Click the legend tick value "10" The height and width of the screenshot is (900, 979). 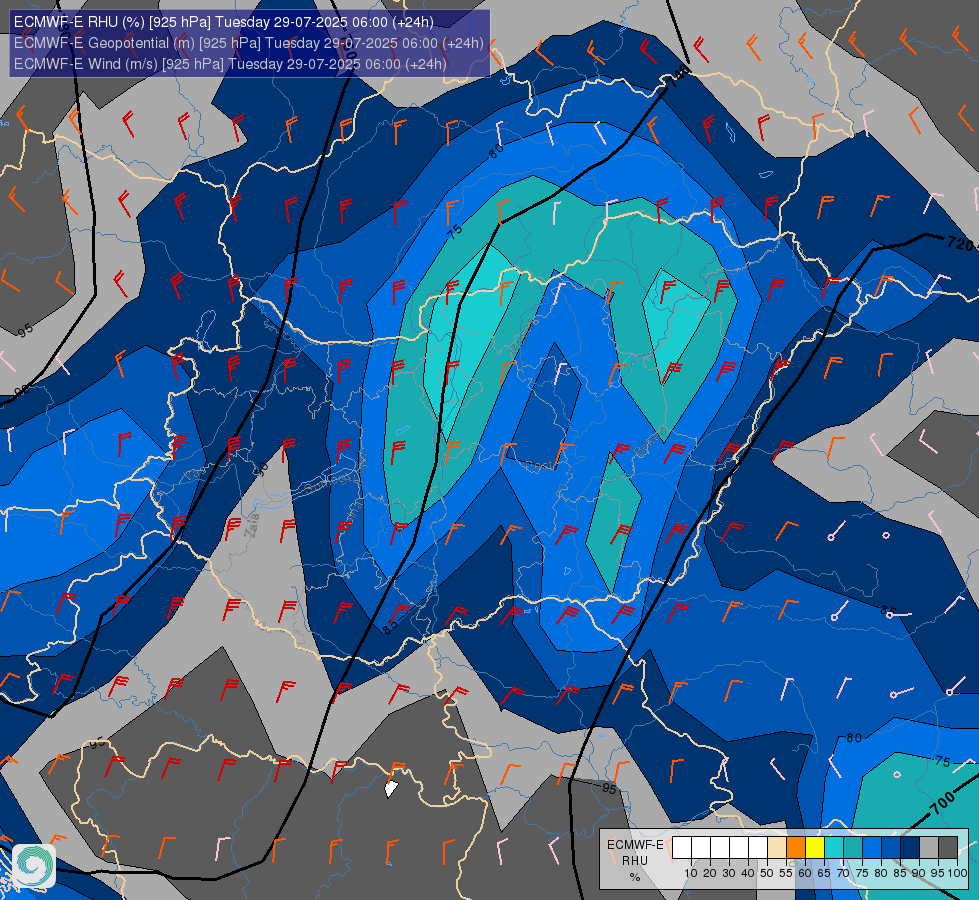[x=691, y=873]
